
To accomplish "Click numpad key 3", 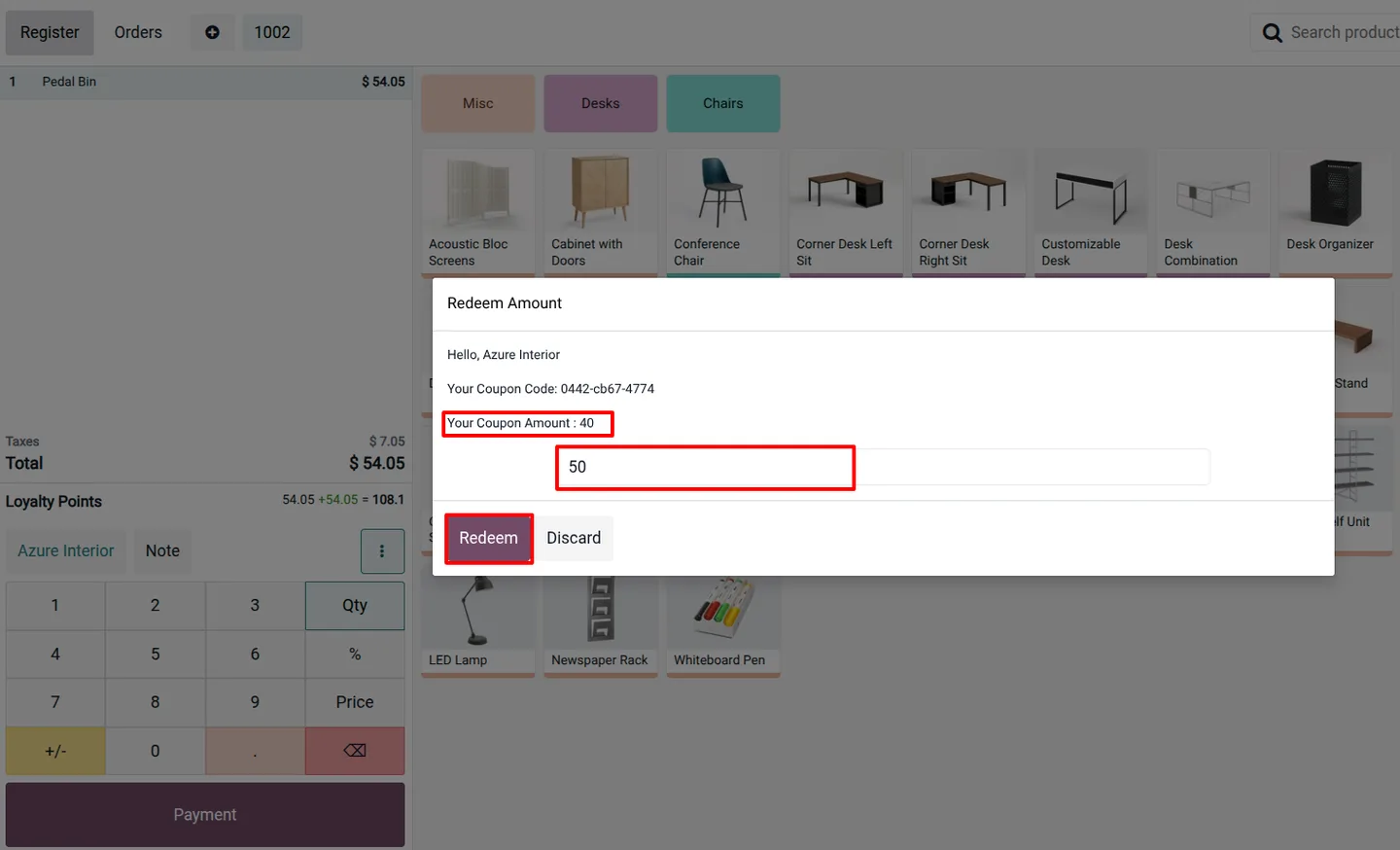I will pyautogui.click(x=255, y=606).
